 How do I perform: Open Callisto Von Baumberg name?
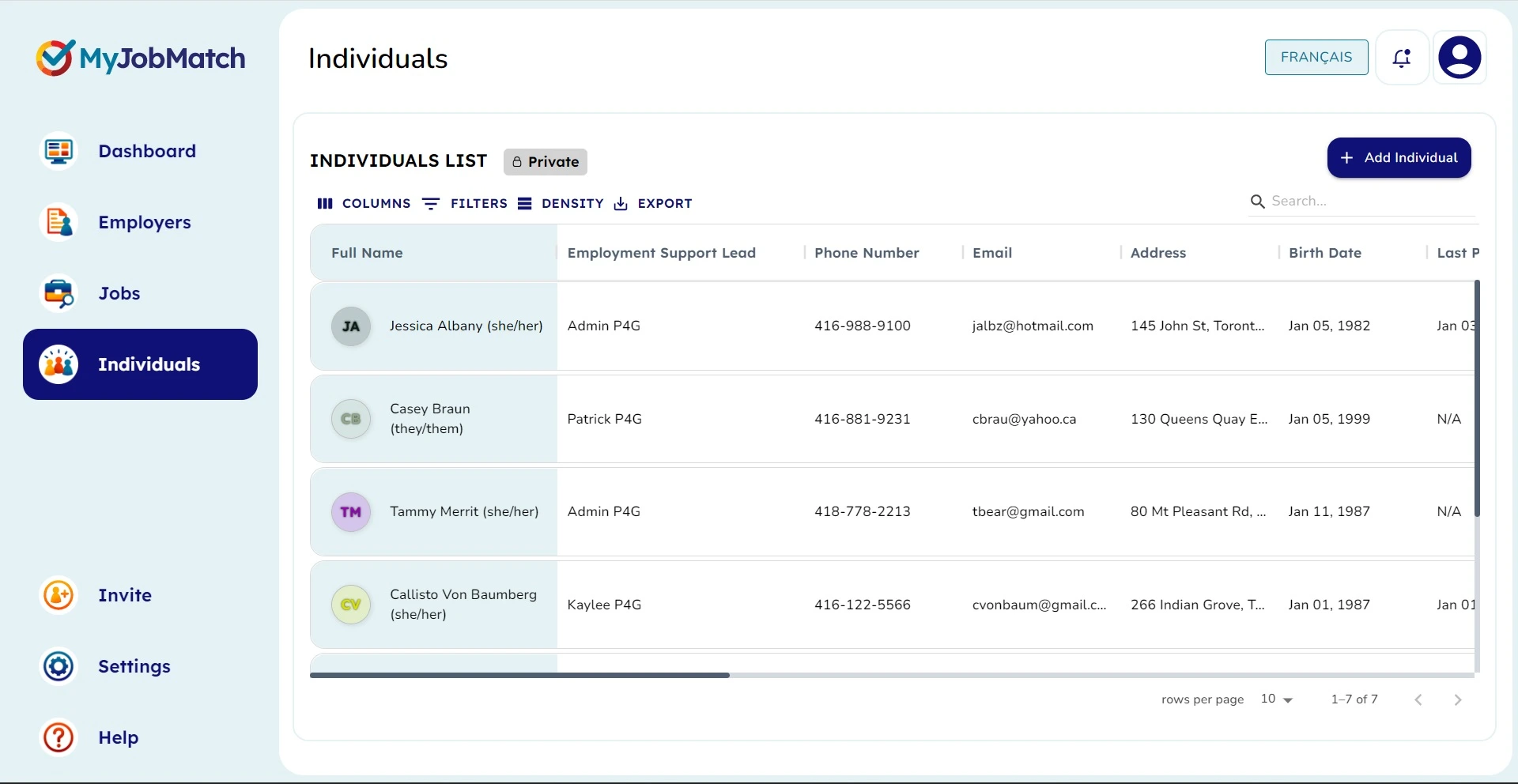pos(463,605)
